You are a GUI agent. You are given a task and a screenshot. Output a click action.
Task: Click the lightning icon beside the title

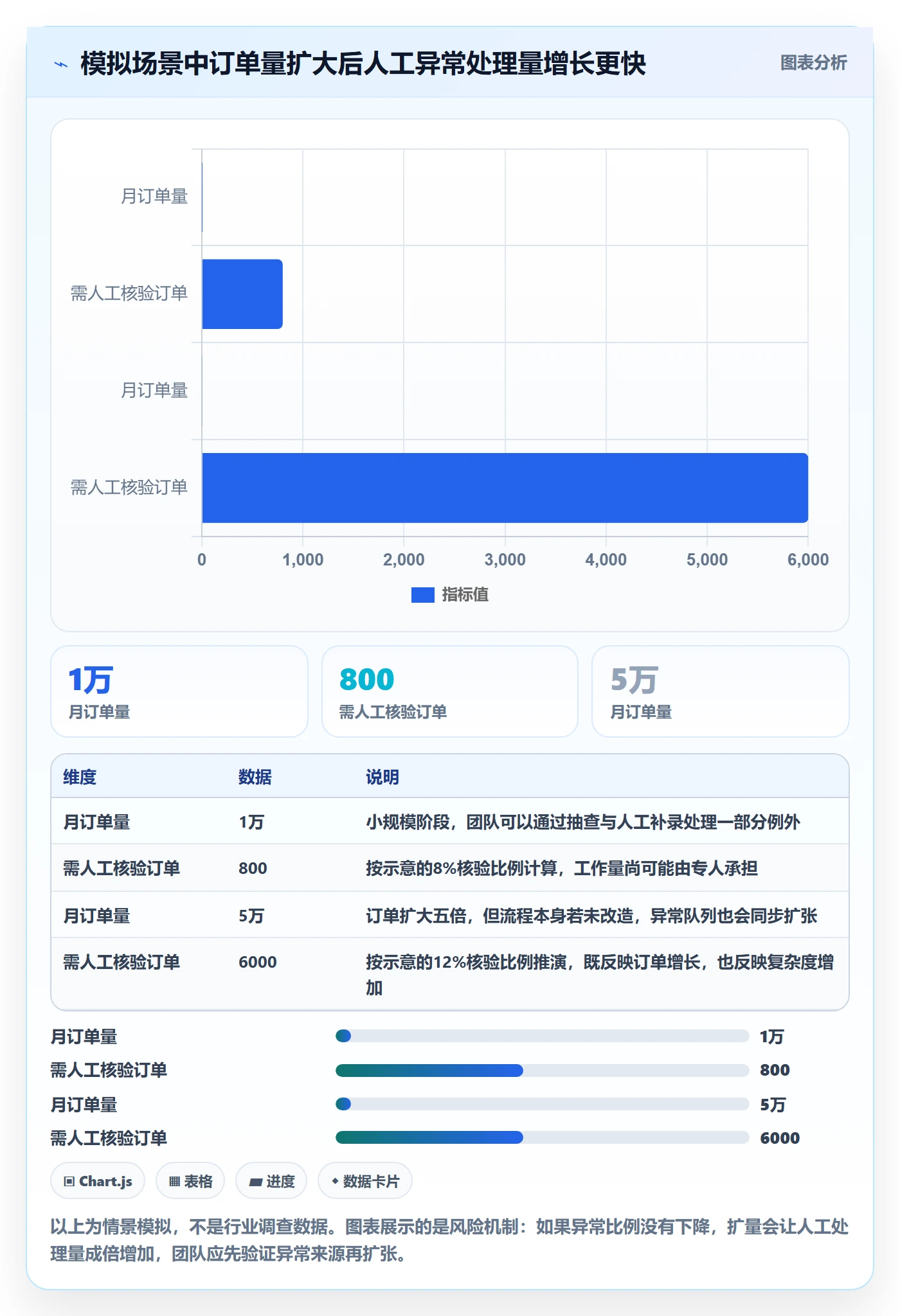tap(61, 64)
